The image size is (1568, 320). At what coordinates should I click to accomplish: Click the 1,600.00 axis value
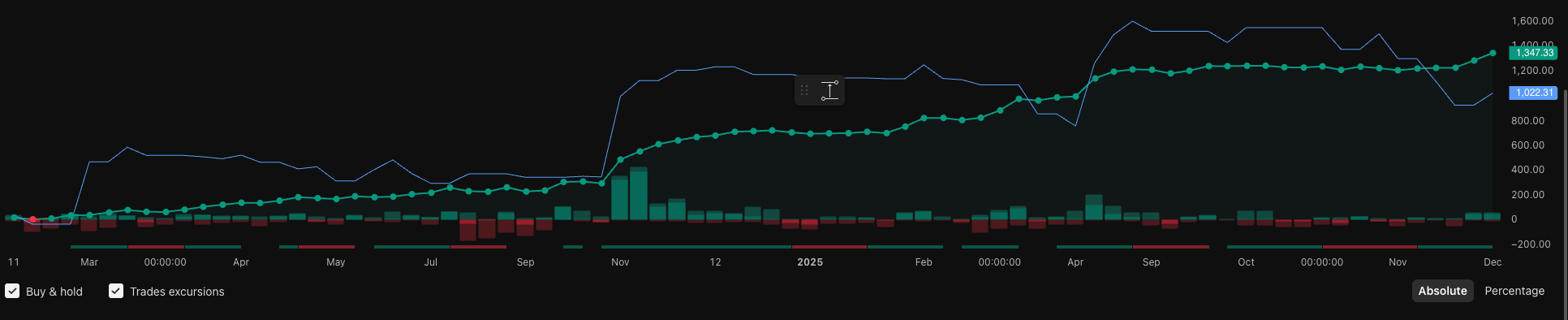(1532, 21)
